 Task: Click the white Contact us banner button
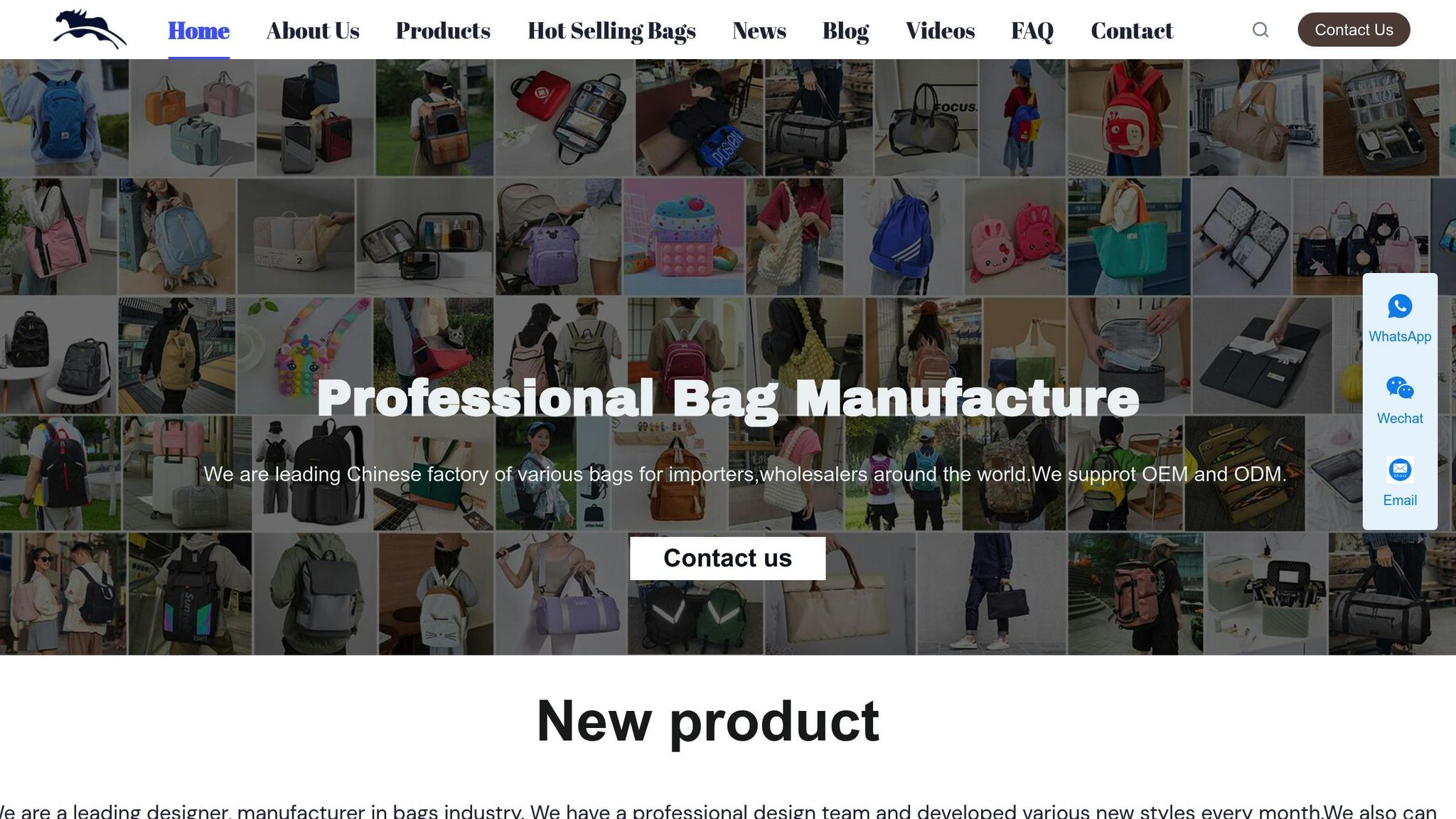pyautogui.click(x=727, y=558)
